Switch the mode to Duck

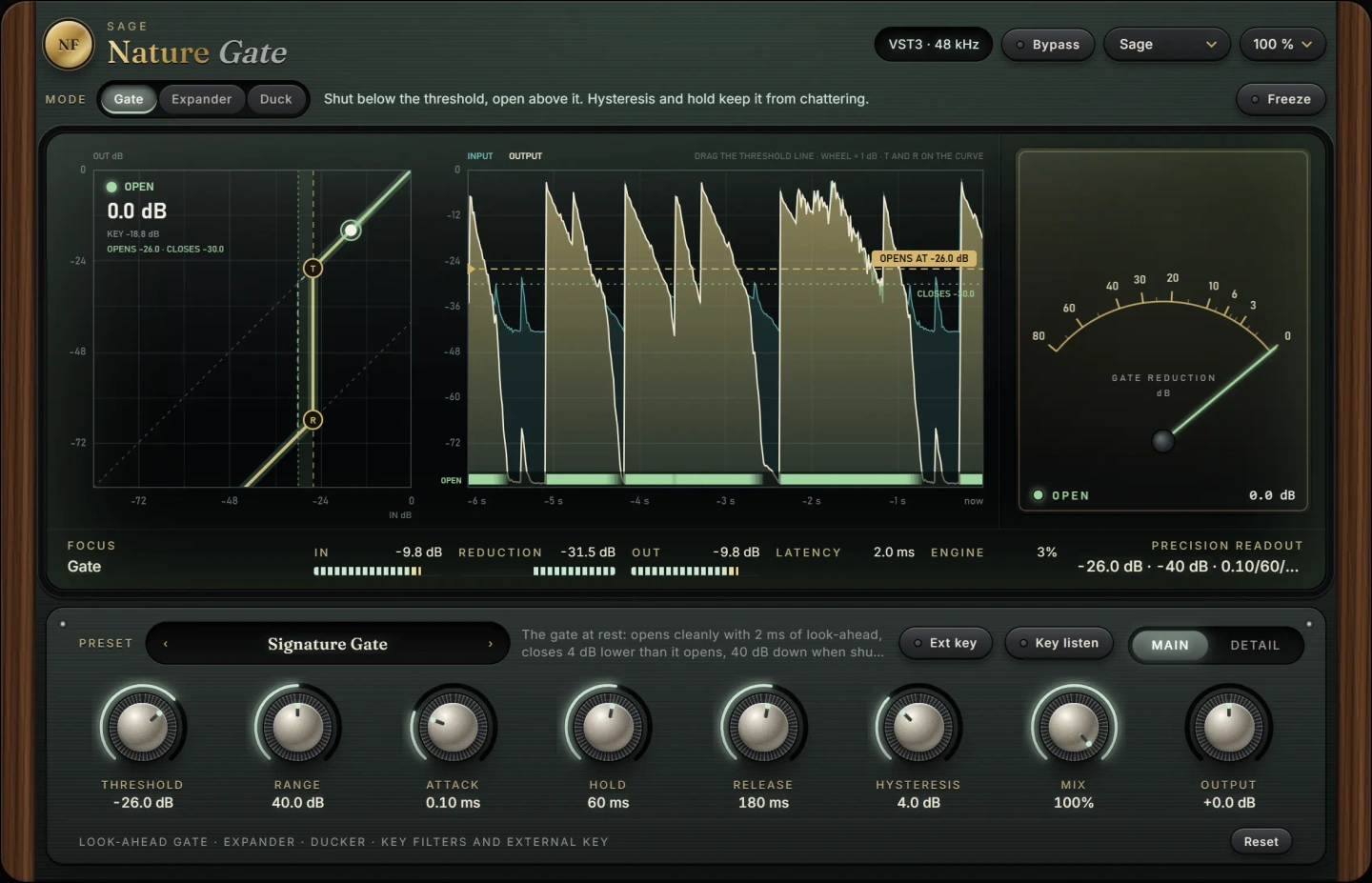(276, 99)
